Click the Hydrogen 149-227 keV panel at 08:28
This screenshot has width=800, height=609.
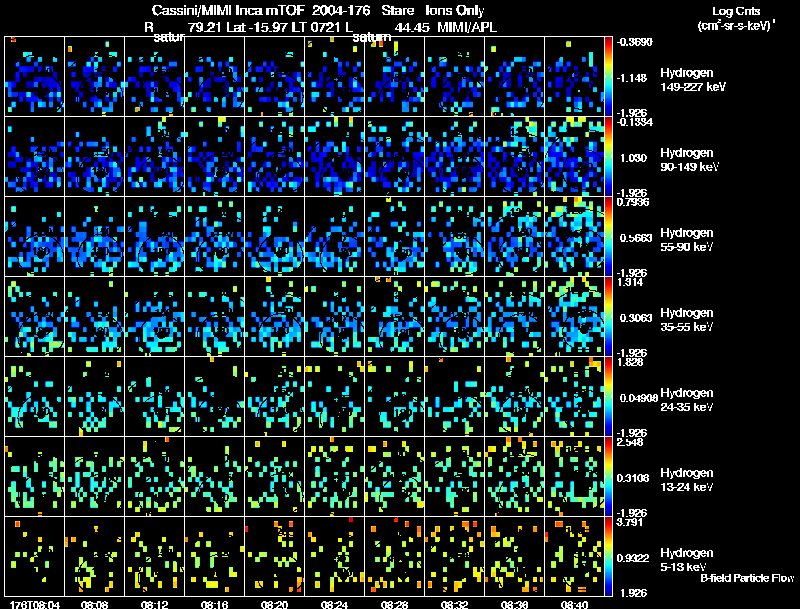click(x=394, y=76)
